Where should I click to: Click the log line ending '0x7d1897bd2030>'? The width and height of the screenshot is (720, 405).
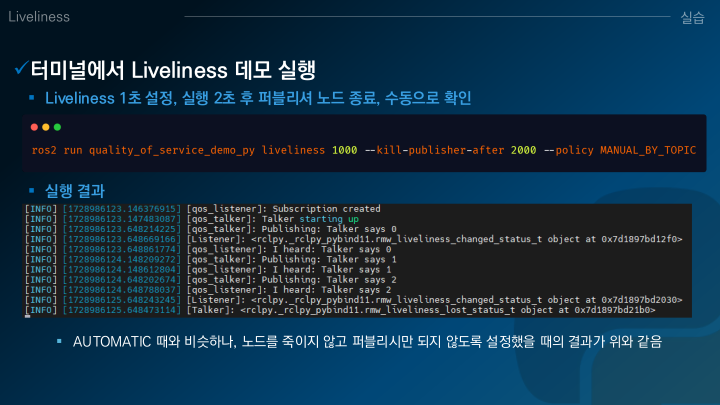coord(354,300)
